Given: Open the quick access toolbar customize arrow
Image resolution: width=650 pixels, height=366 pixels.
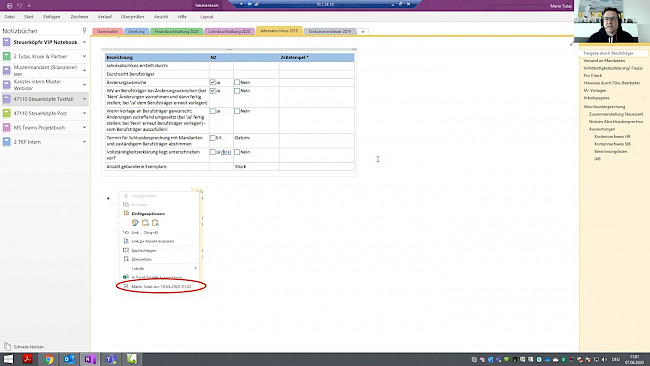Looking at the screenshot, I should 29,6.
